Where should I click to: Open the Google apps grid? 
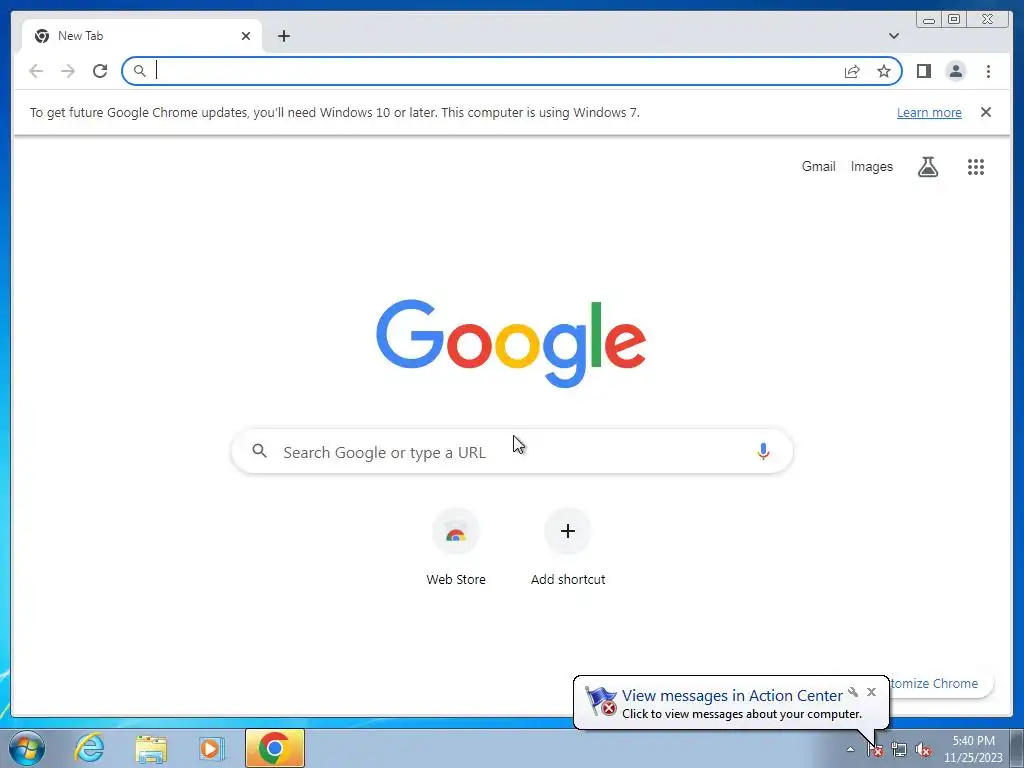click(x=976, y=167)
